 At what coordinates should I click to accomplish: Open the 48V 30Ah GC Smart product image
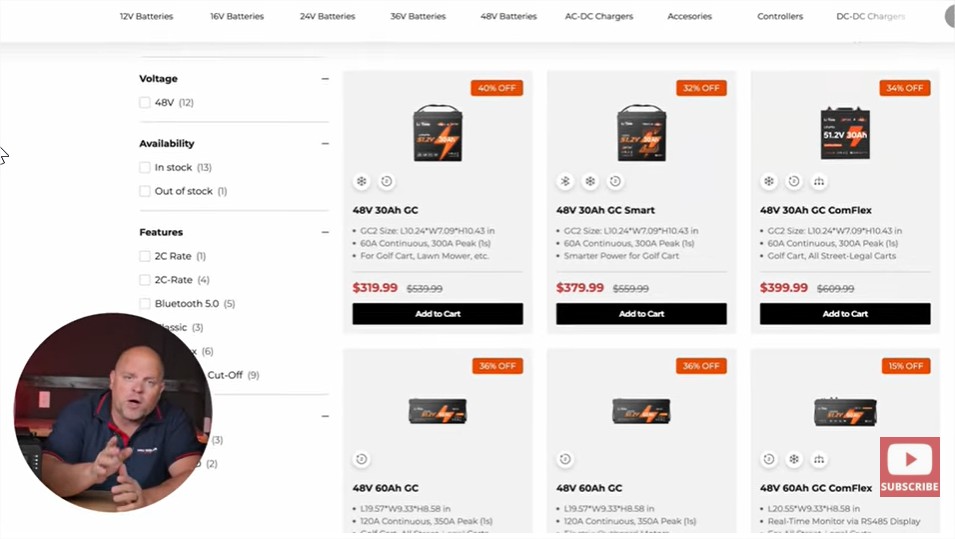(x=641, y=133)
